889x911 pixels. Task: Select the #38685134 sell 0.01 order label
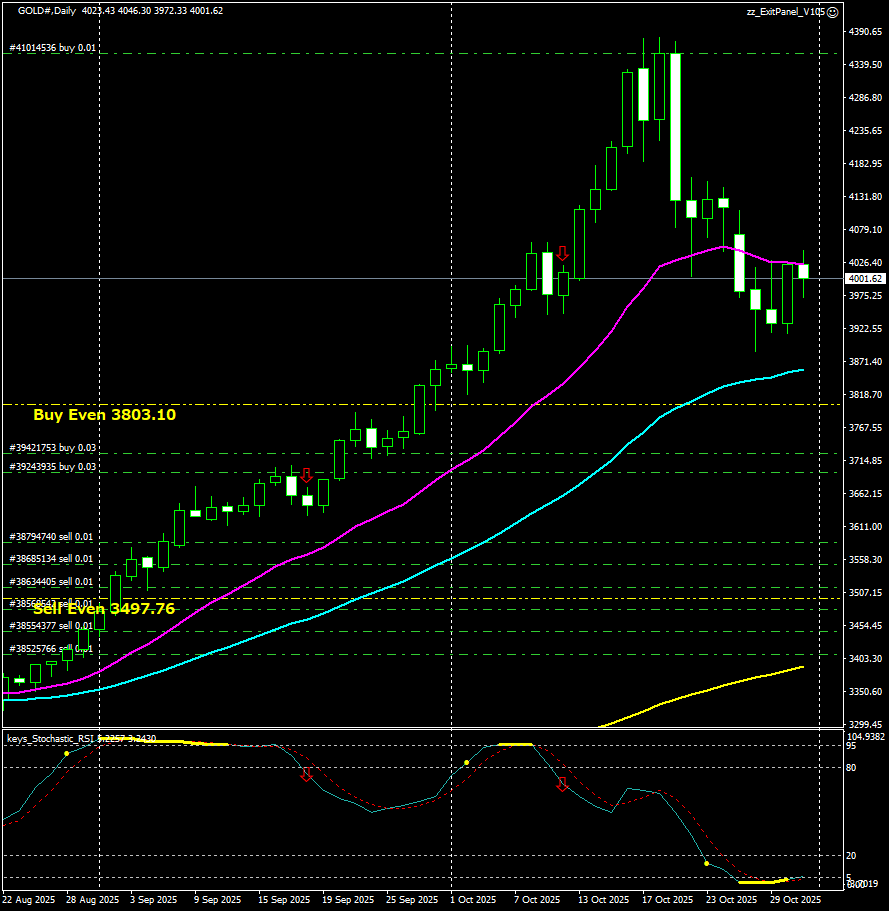[x=50, y=559]
